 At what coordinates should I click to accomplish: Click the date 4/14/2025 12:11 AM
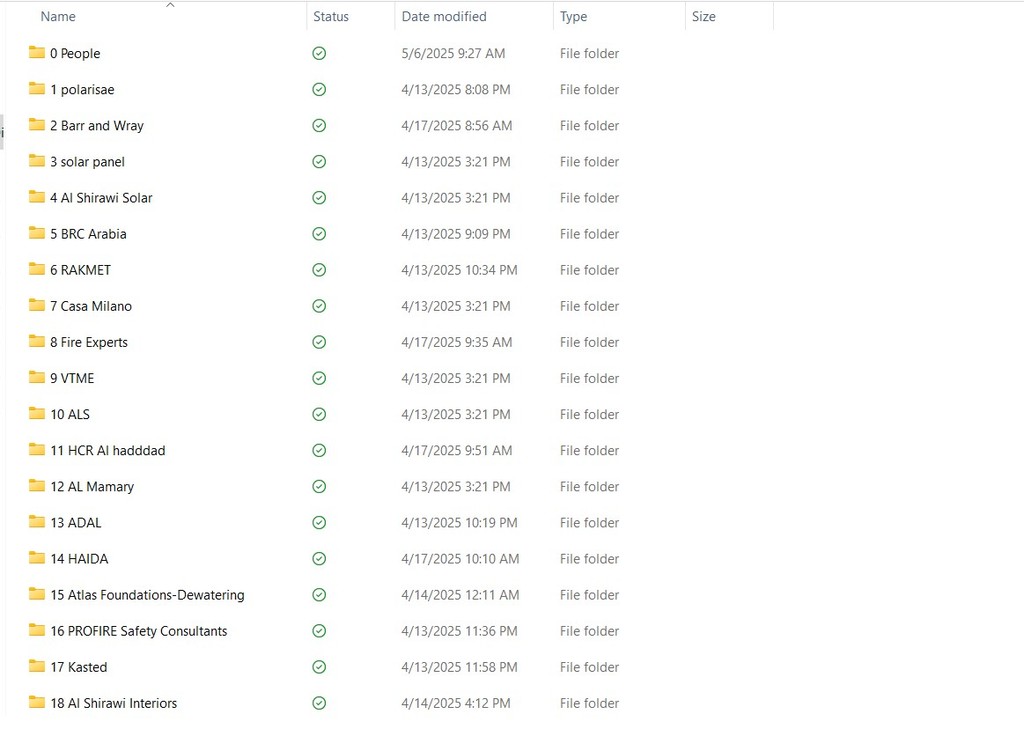[x=460, y=595]
